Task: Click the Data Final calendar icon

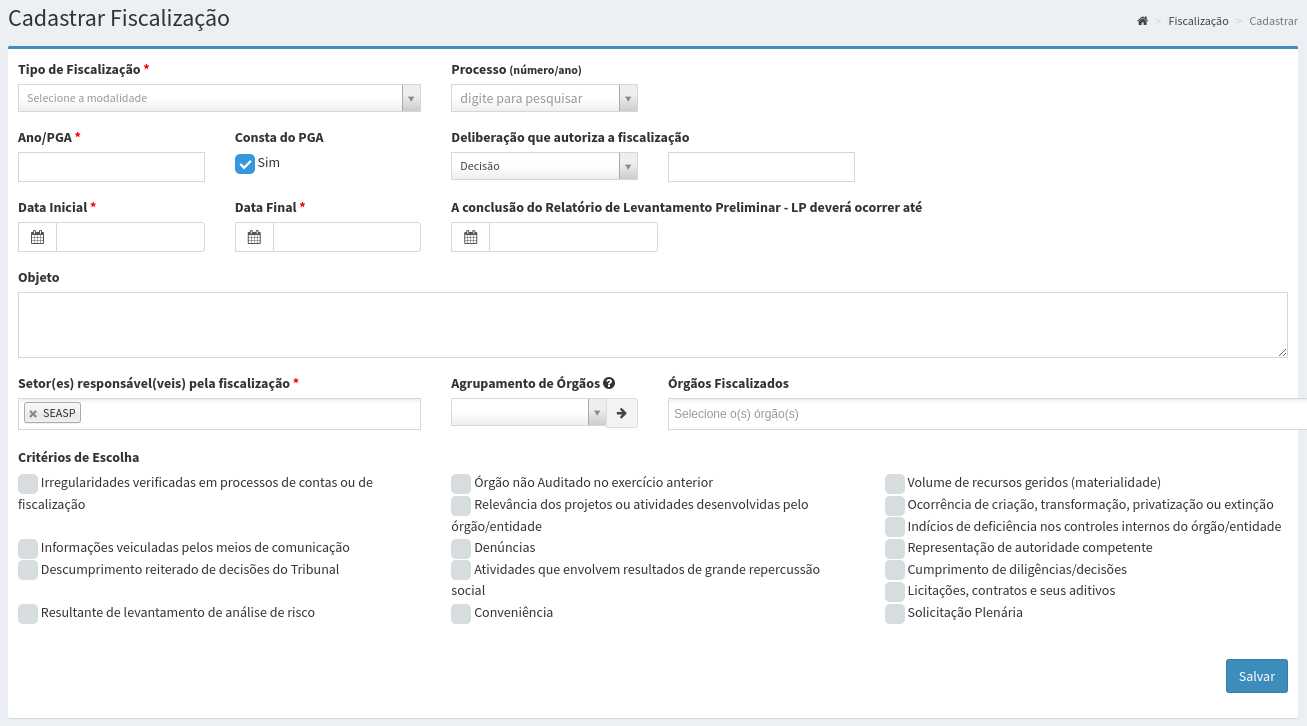Action: pyautogui.click(x=254, y=237)
